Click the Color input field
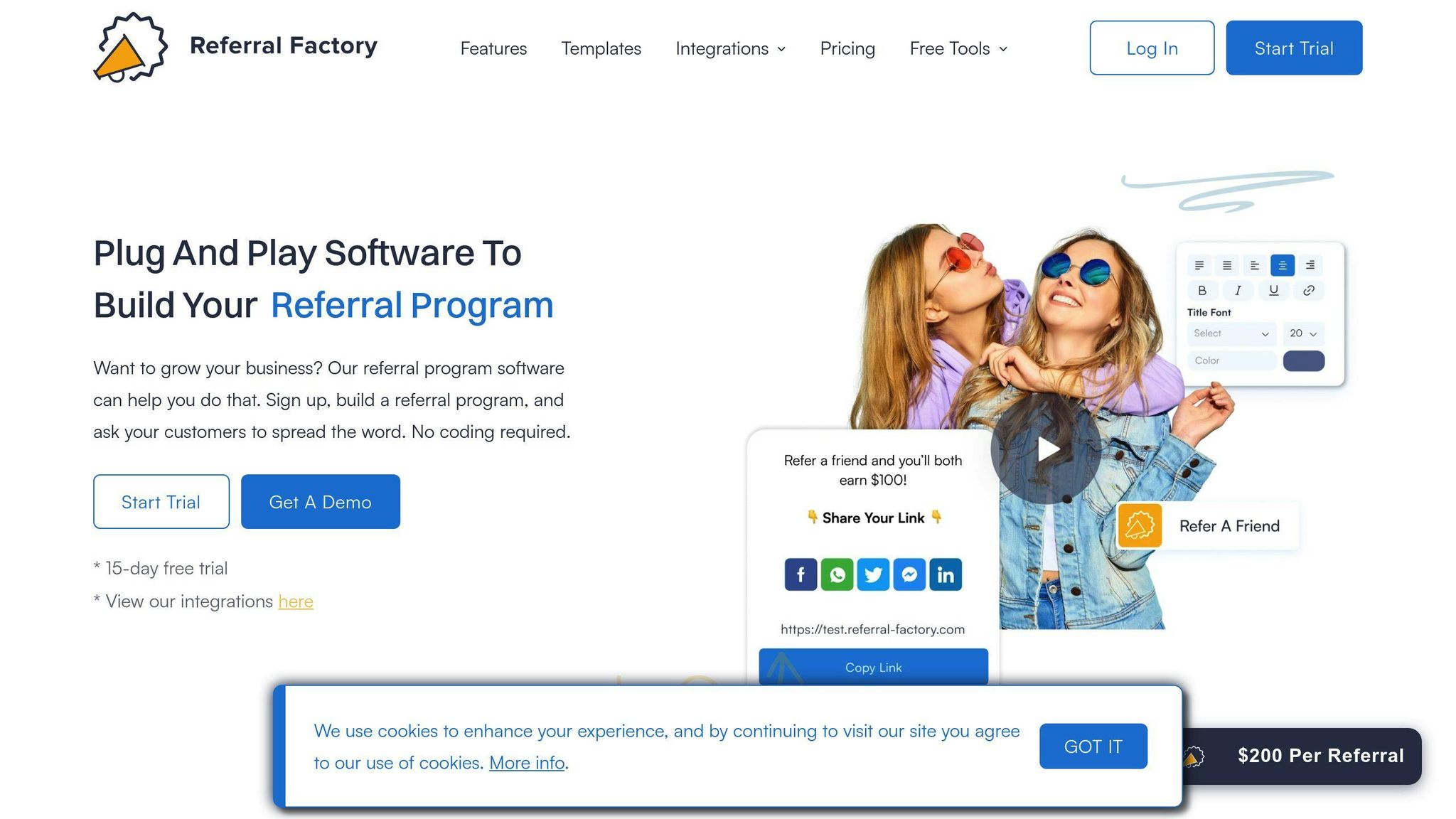Screen dimensions: 1456x819 [1231, 361]
